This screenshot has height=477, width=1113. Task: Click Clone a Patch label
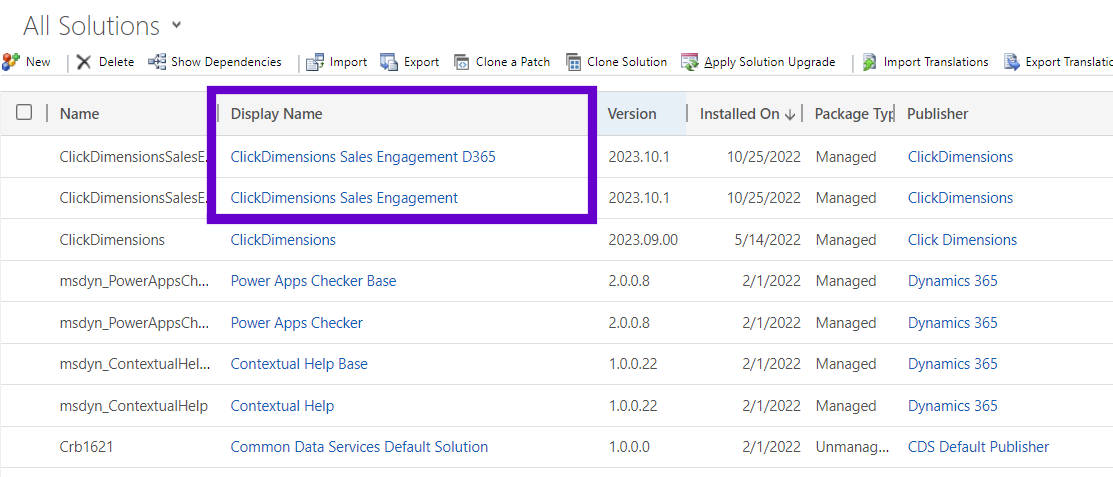(x=513, y=62)
